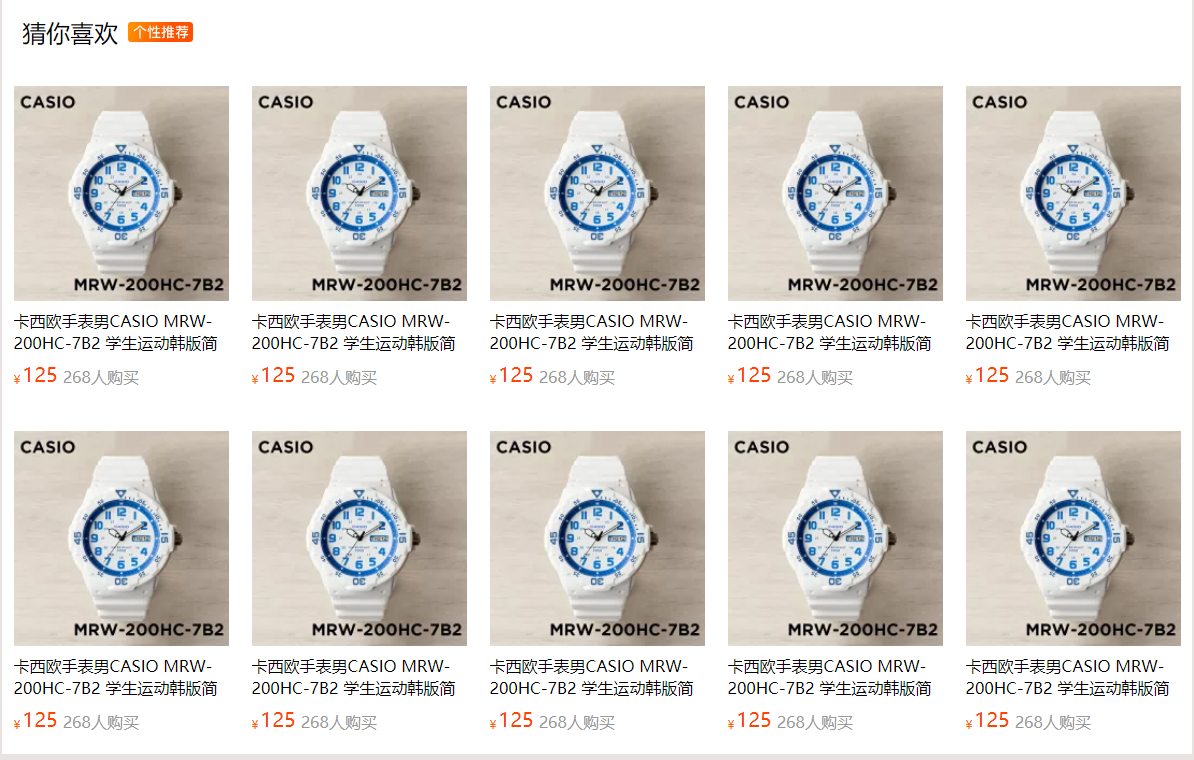
Task: Open third watch thumbnail in bottom row
Action: pos(597,538)
